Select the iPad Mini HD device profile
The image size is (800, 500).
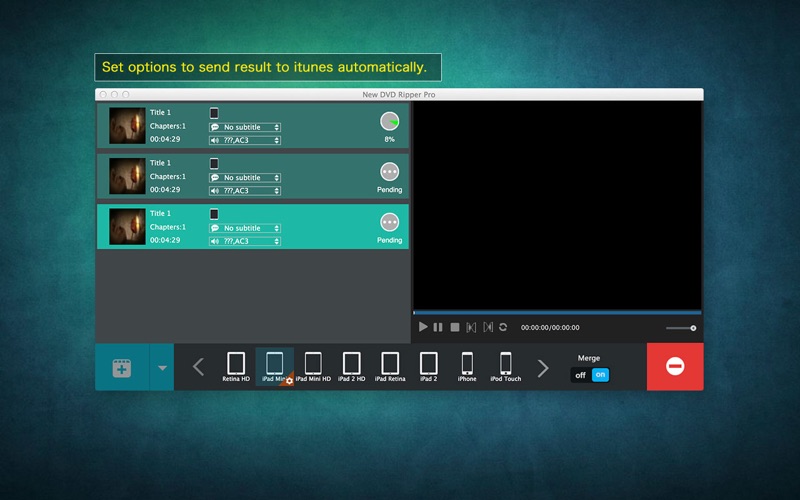313,367
